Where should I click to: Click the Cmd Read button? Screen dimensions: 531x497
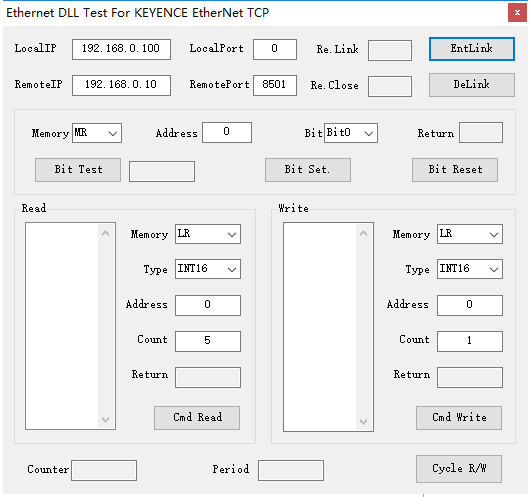click(x=197, y=418)
